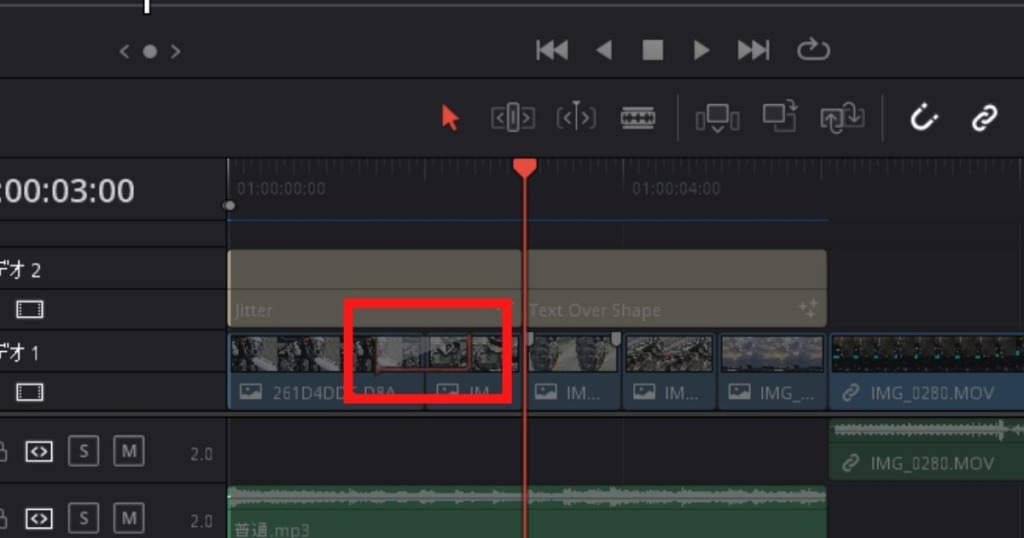Play the timeline in reverse
The height and width of the screenshot is (538, 1024).
pos(603,50)
